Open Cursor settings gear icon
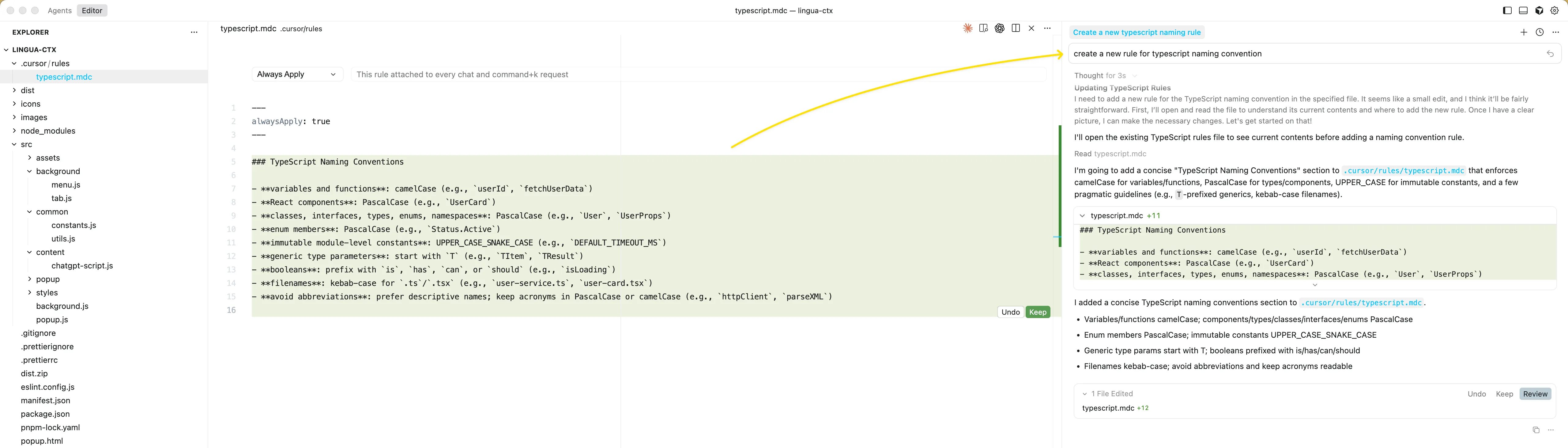This screenshot has width=1568, height=448. pos(1555,10)
